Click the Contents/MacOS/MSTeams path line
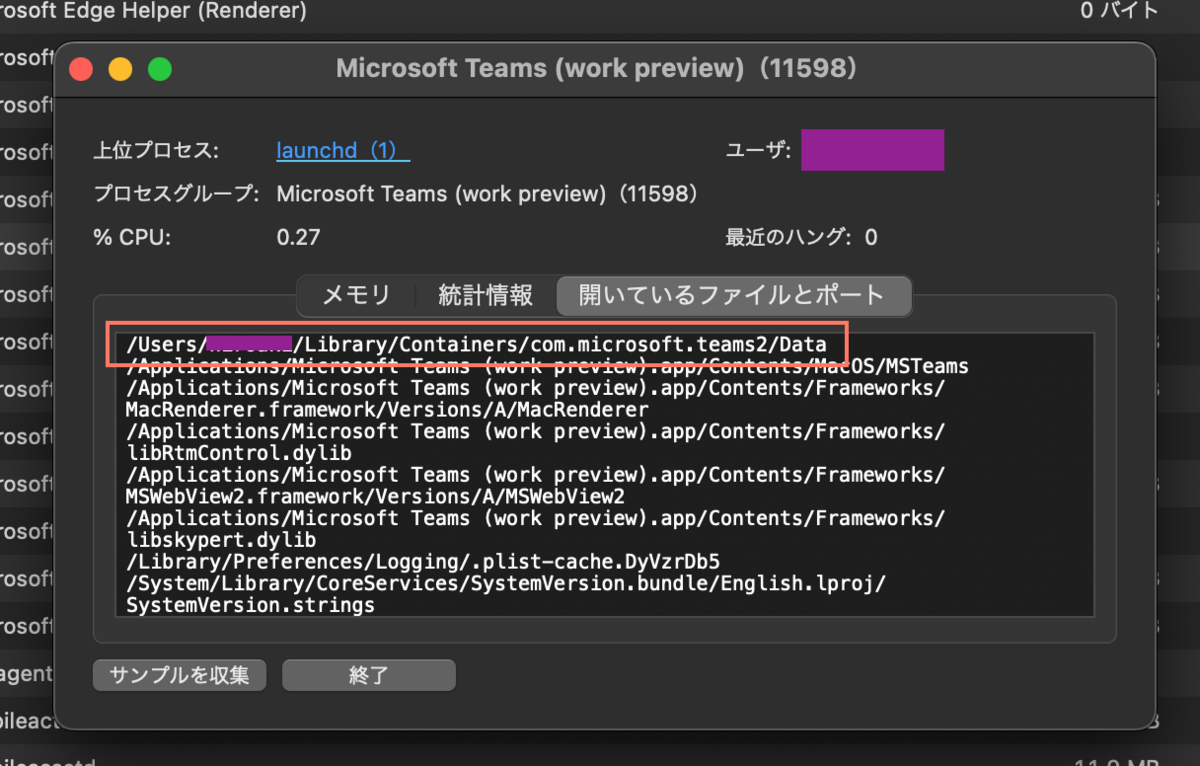 [x=547, y=367]
